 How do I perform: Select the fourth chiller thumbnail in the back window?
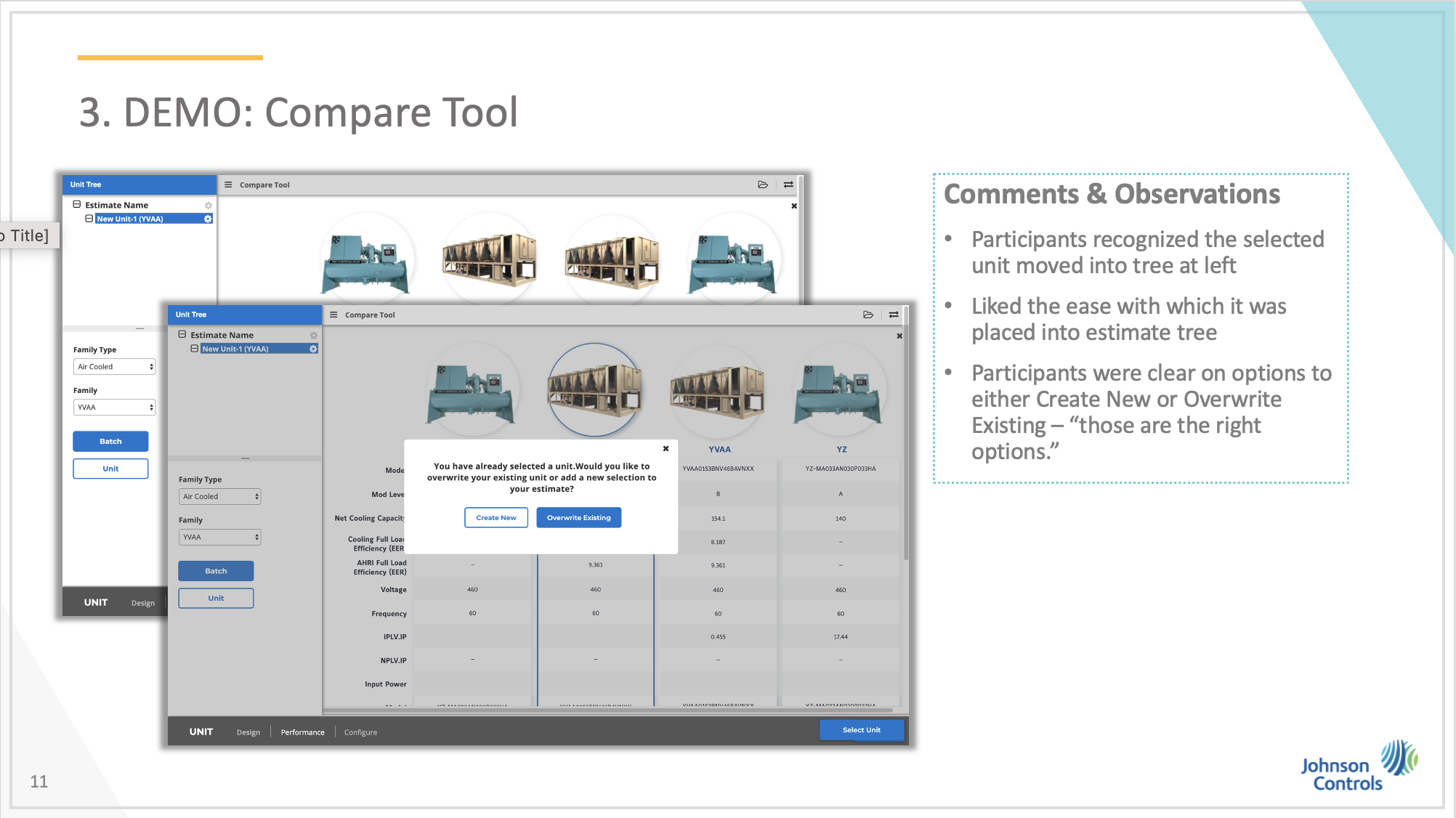(x=734, y=259)
